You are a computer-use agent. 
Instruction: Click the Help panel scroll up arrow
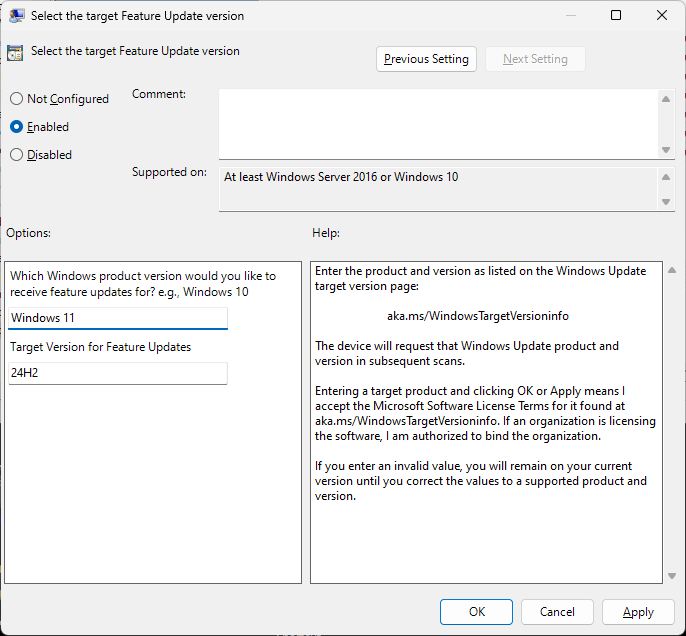pos(669,271)
